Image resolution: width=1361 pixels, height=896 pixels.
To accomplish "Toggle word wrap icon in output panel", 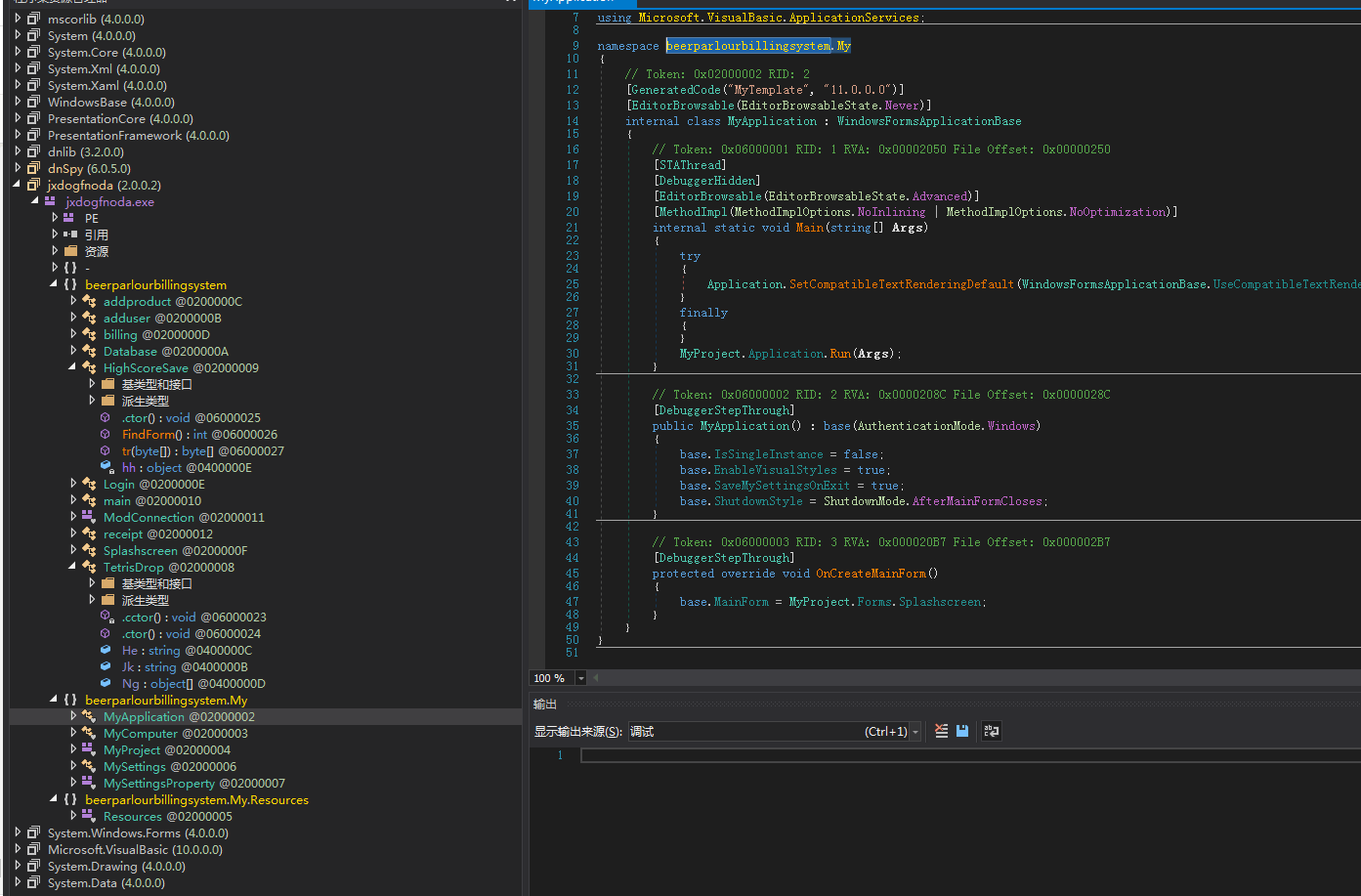I will point(991,731).
